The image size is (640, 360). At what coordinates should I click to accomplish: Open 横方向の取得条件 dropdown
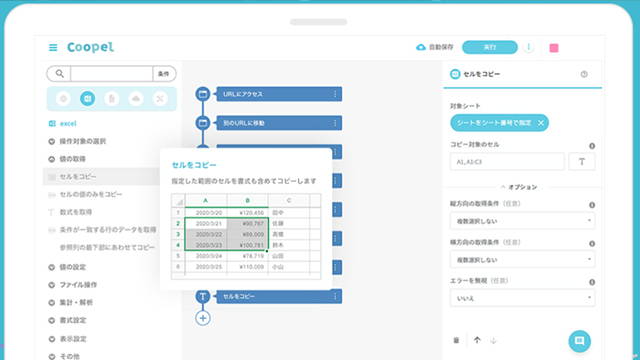[x=522, y=260]
